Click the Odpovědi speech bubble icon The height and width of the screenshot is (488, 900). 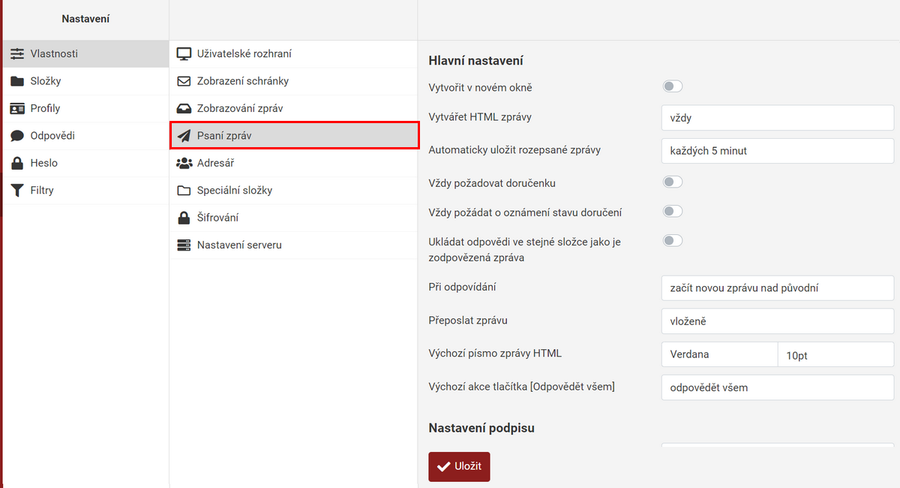(x=18, y=136)
